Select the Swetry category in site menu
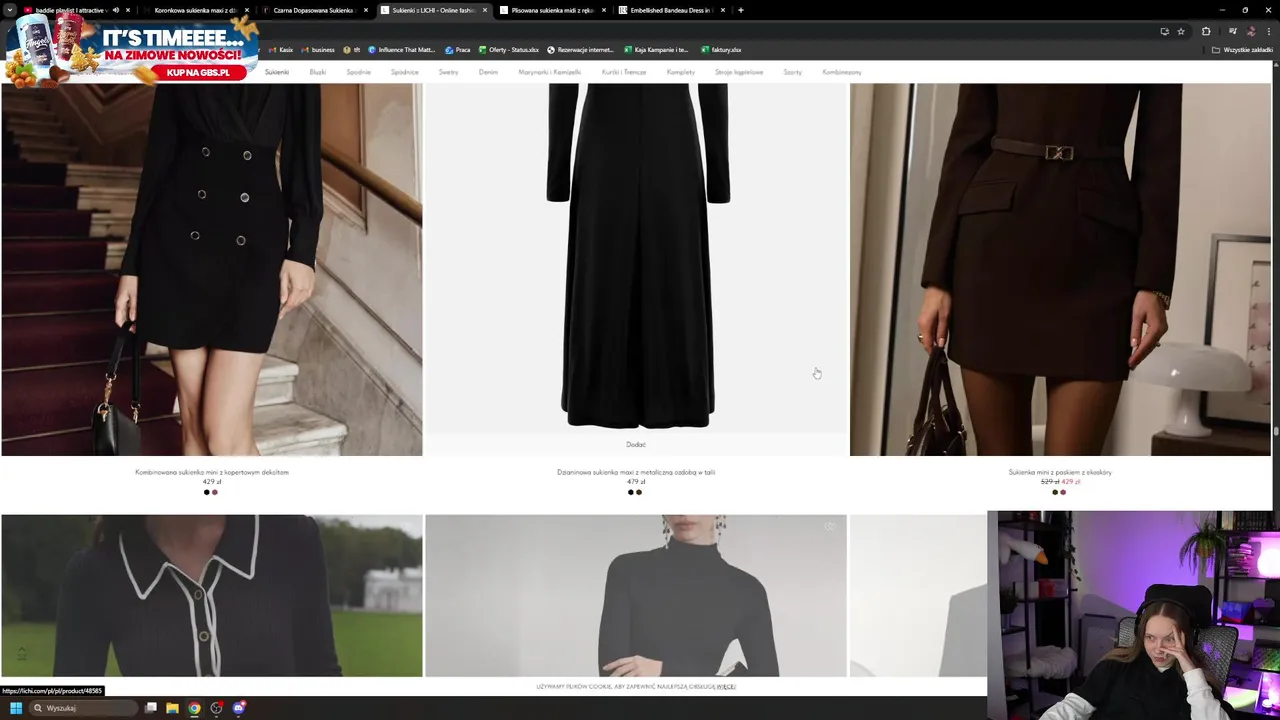 pyautogui.click(x=449, y=72)
